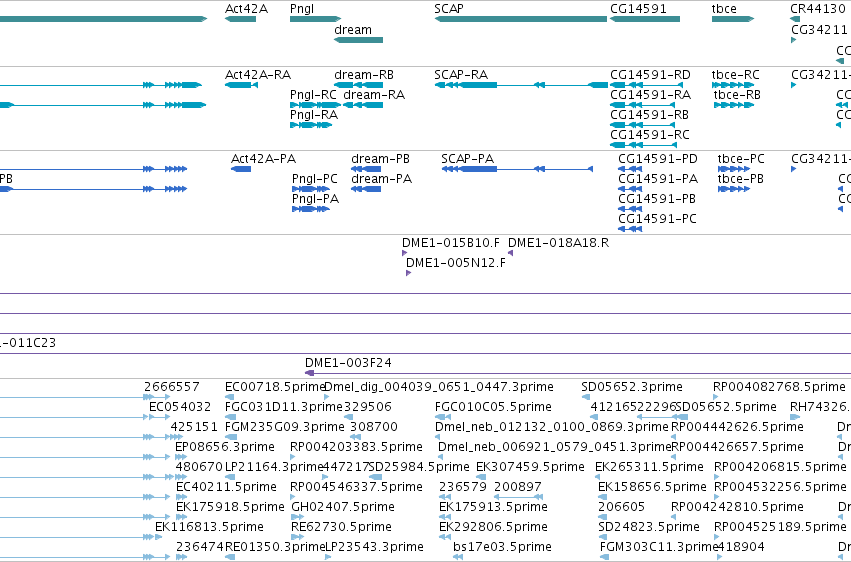Select the bs17e03.5prime EST
The width and height of the screenshot is (851, 562).
(x=458, y=557)
